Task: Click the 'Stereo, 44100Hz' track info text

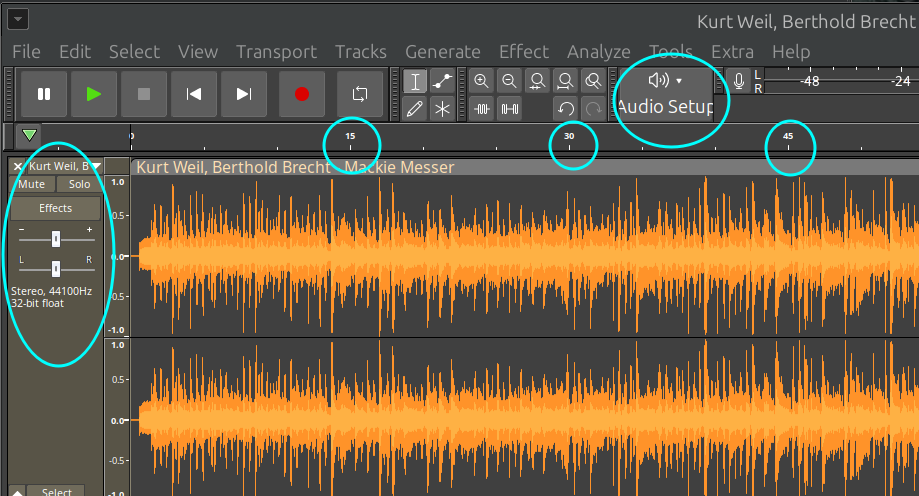Action: [52, 291]
